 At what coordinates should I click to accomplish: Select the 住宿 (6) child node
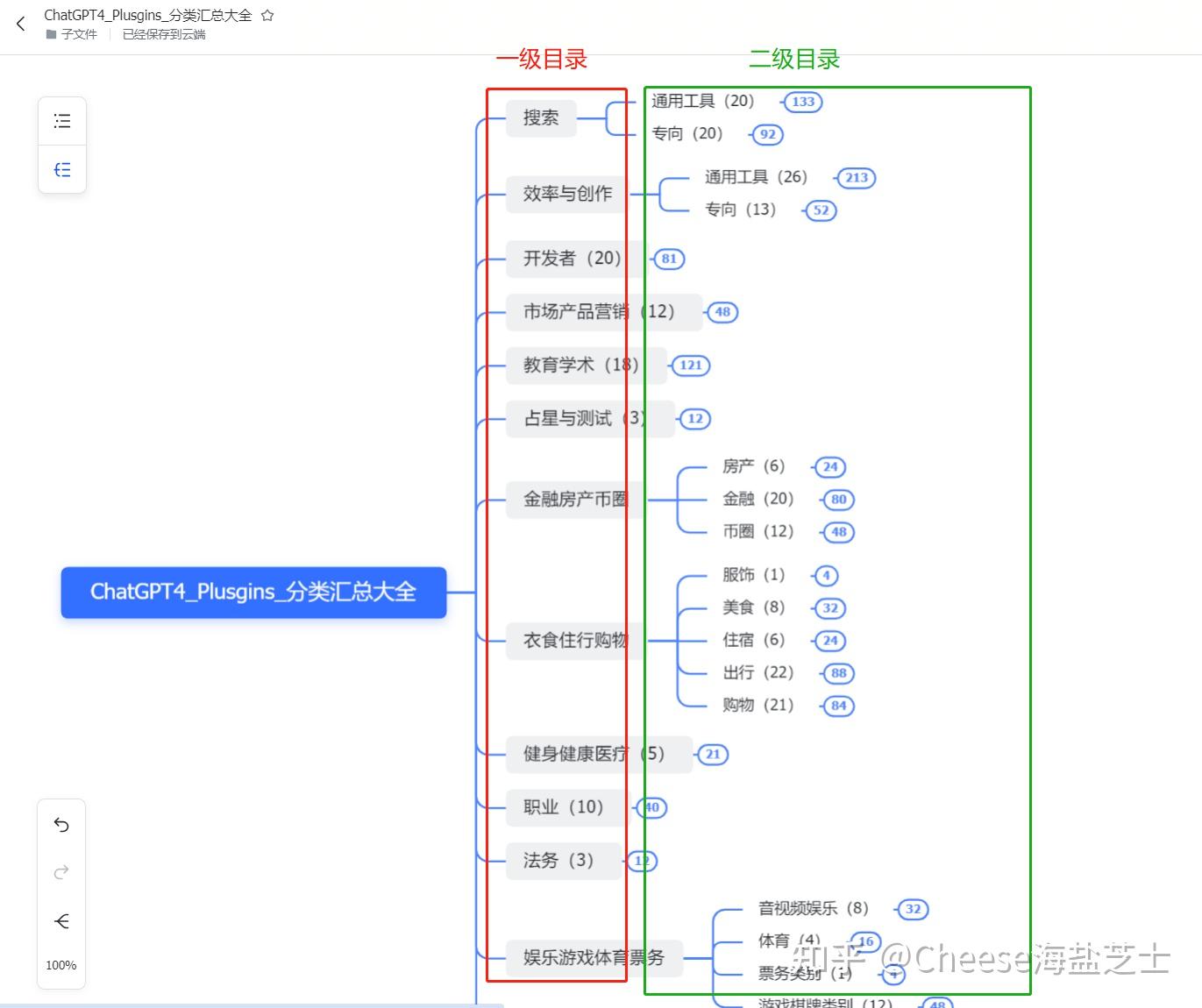pyautogui.click(x=754, y=640)
